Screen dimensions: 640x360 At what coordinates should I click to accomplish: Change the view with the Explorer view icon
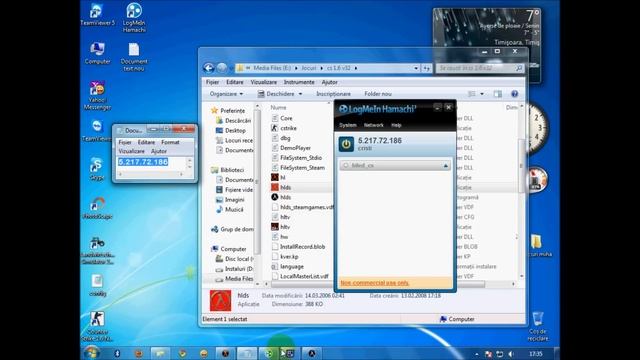click(x=472, y=94)
